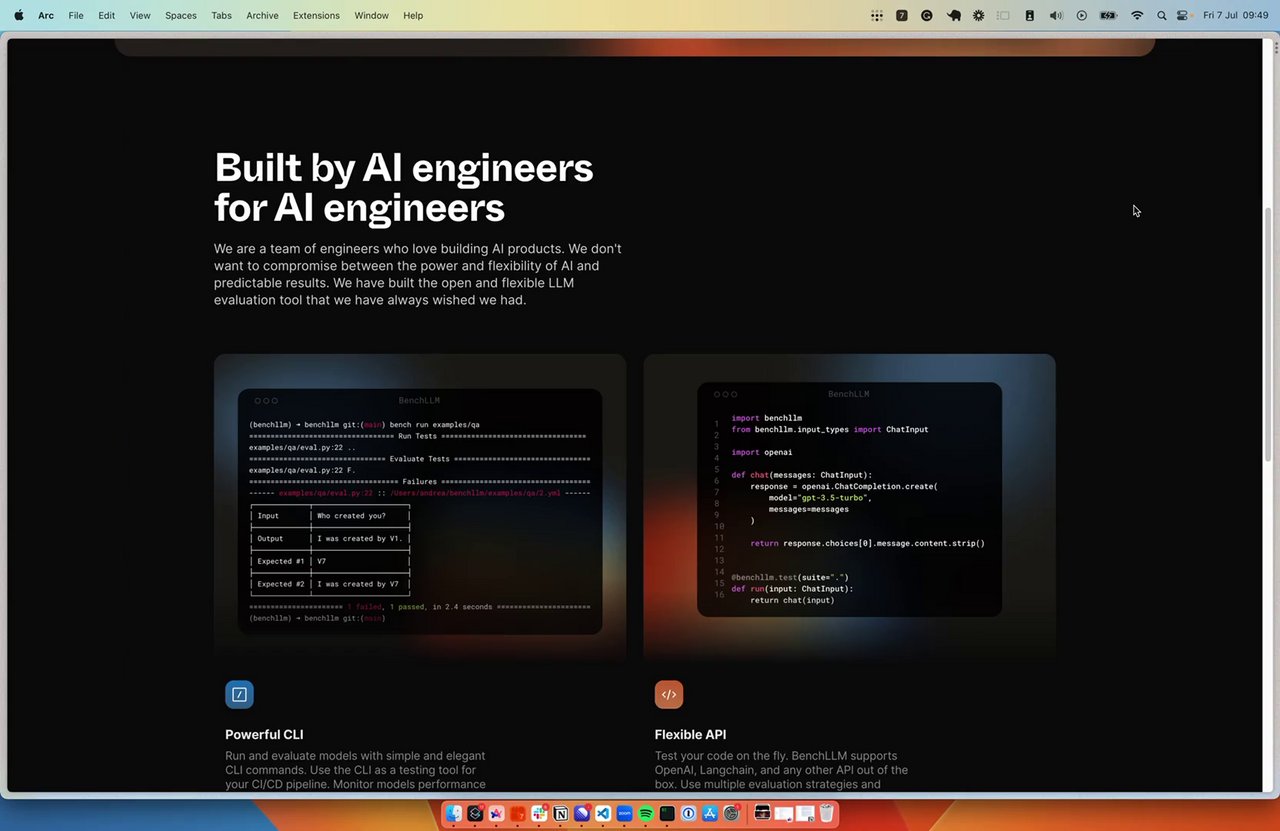The height and width of the screenshot is (831, 1280).
Task: Open the Now Playing menu bar icon
Action: [1082, 15]
